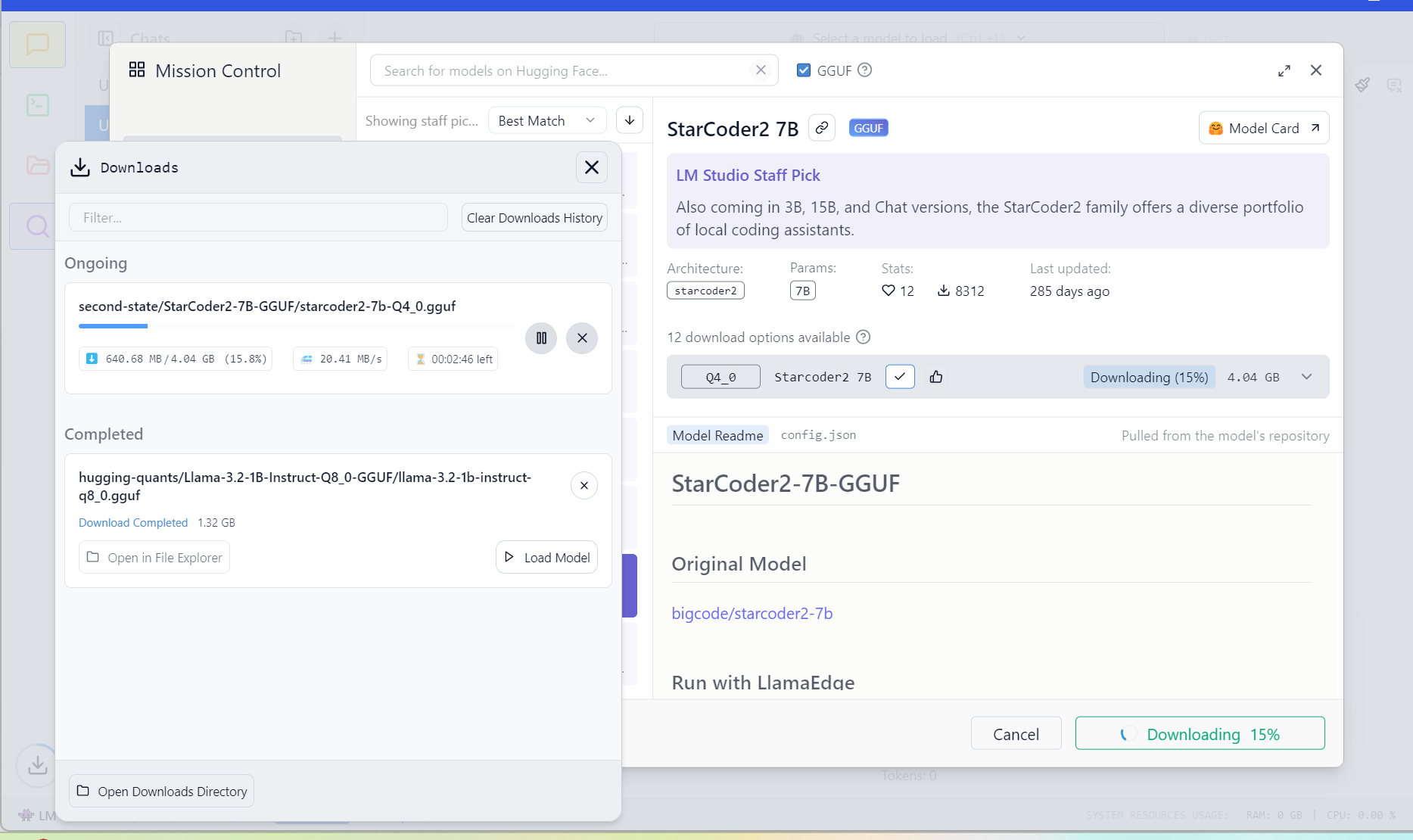Open help for download options available

click(x=863, y=337)
